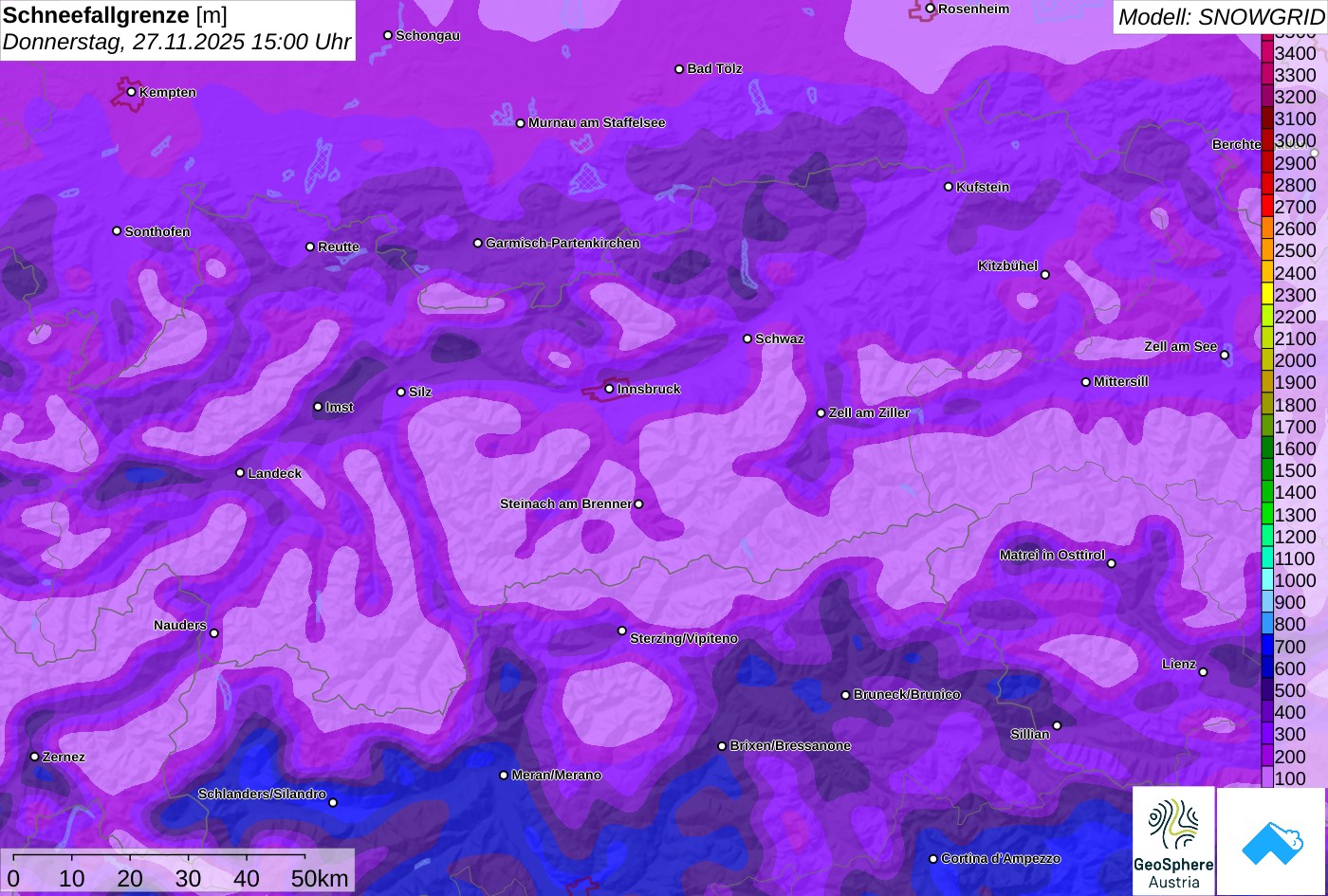Click the Sillian marker dot
Screen dimensions: 1328x896
[1057, 725]
